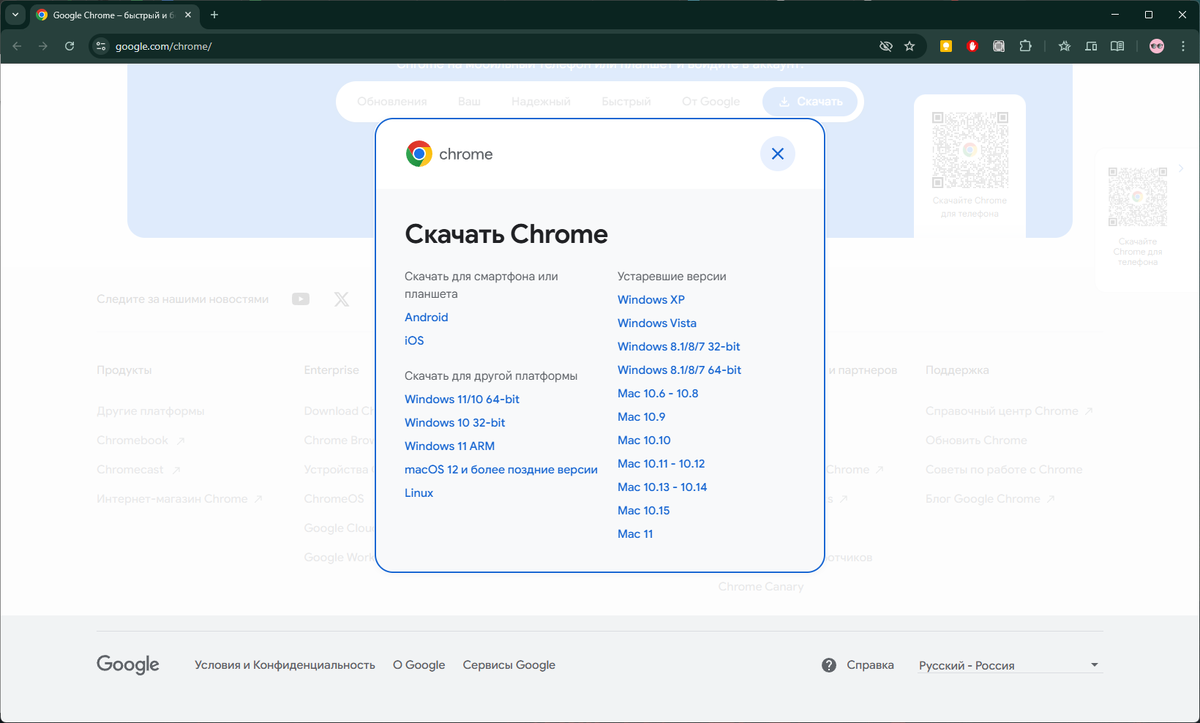Open Блог Google Chrome link
Image resolution: width=1200 pixels, height=723 pixels.
pyautogui.click(x=990, y=498)
